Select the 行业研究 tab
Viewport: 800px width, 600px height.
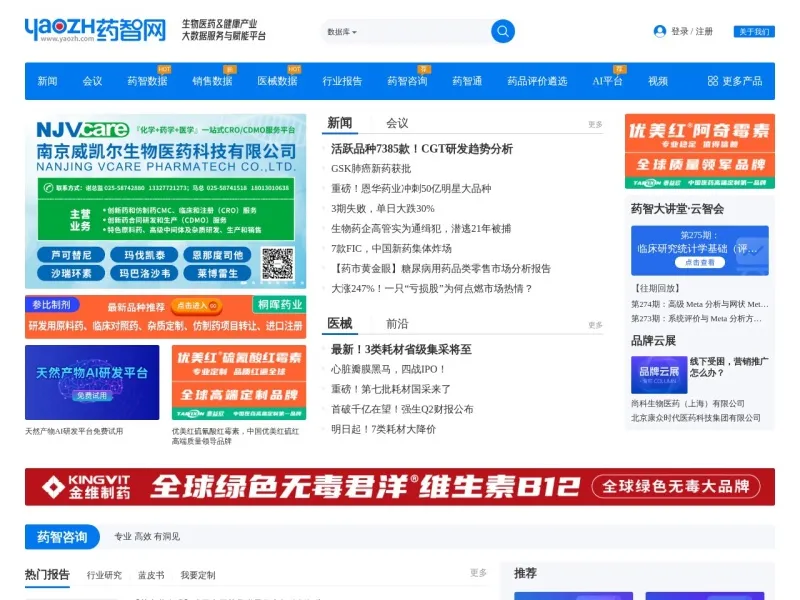104,576
